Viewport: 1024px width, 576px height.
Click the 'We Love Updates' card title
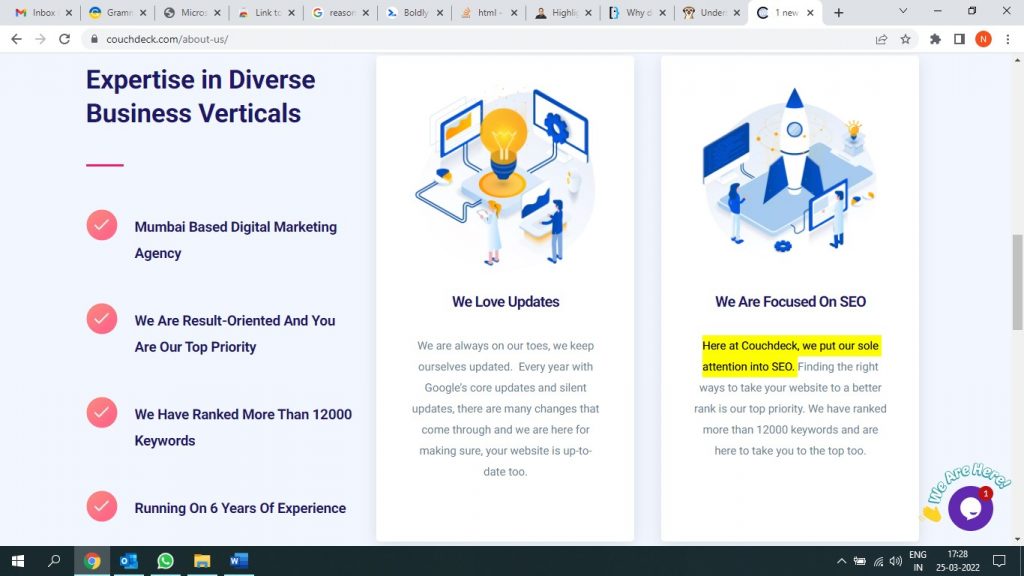[x=505, y=302]
